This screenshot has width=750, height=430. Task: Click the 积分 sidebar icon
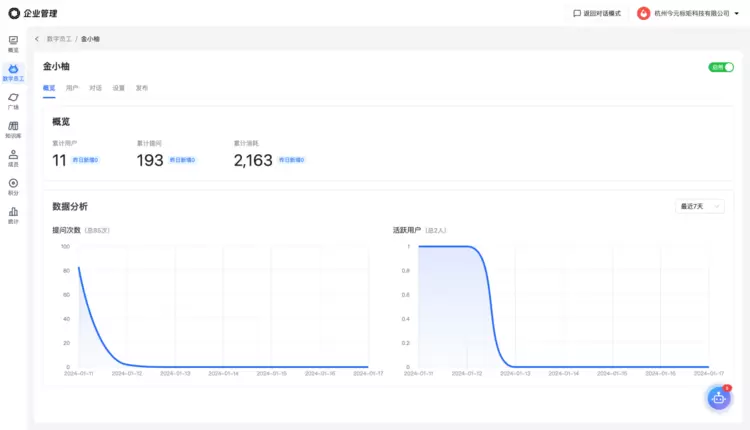click(13, 186)
